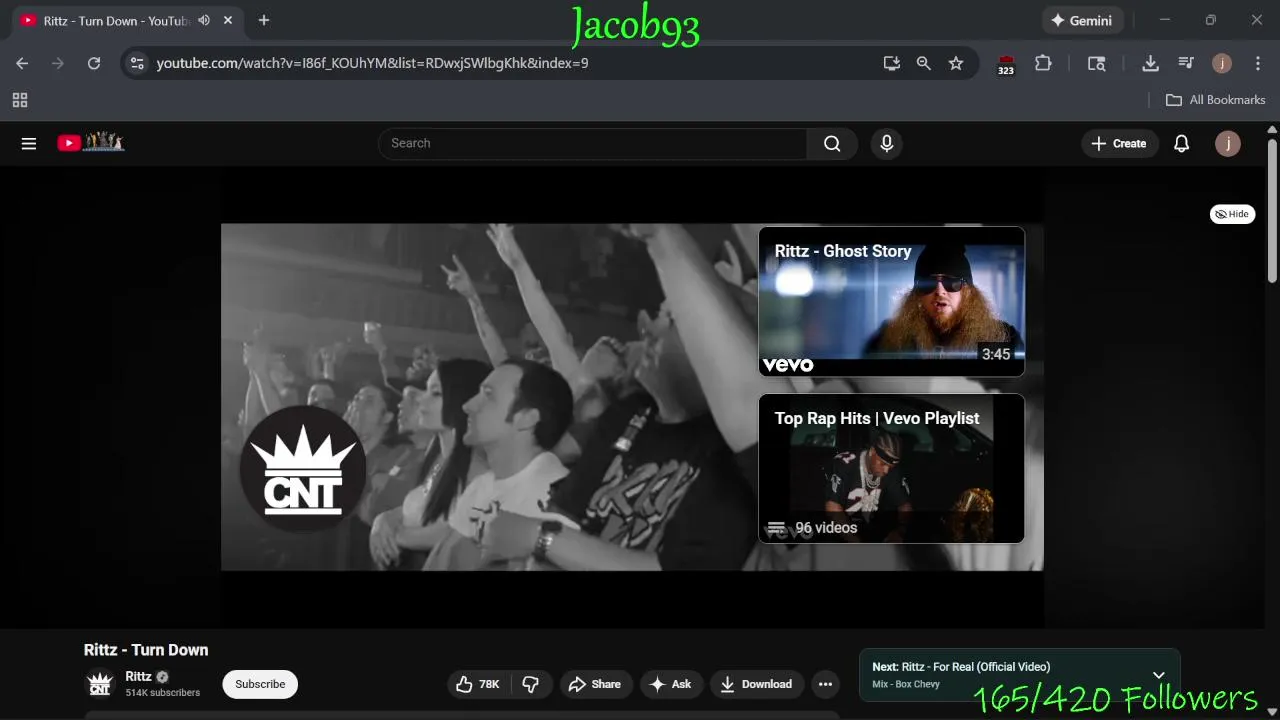Open tab search in Google Lens icon
The image size is (1280, 720).
point(1097,63)
